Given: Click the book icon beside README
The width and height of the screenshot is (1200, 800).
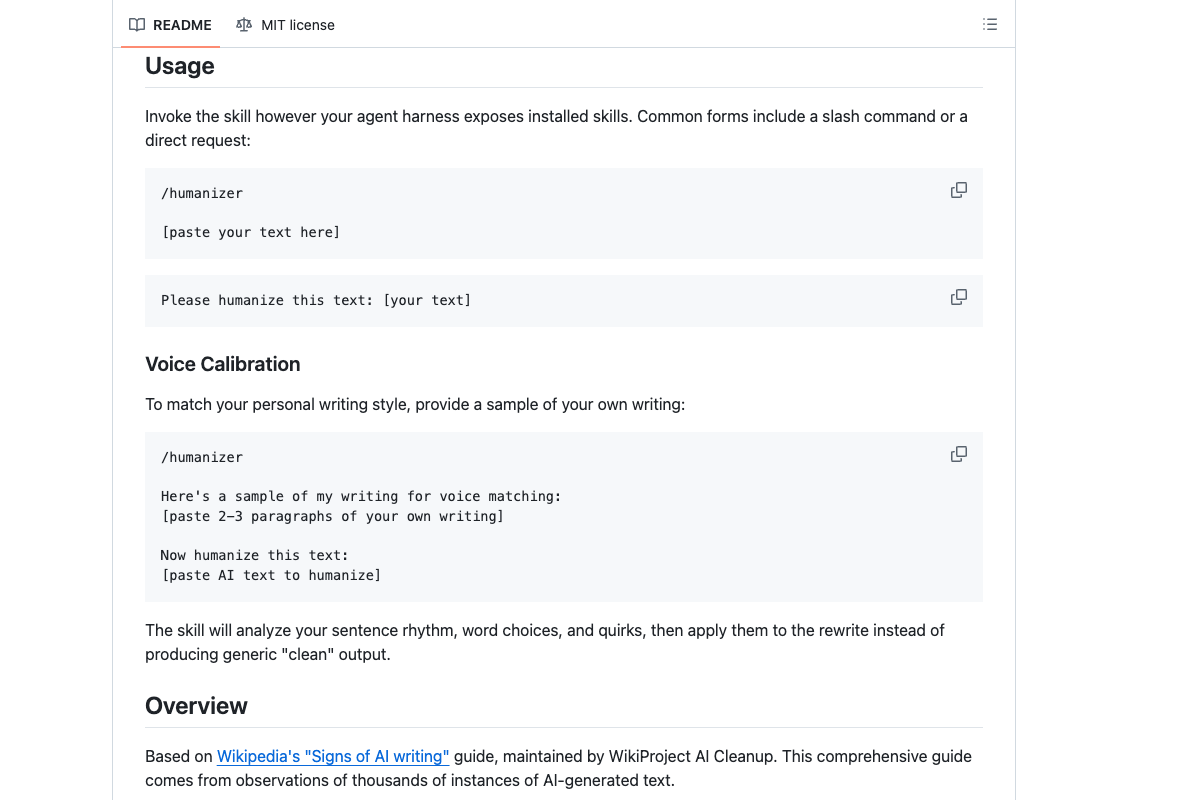Looking at the screenshot, I should pos(137,25).
